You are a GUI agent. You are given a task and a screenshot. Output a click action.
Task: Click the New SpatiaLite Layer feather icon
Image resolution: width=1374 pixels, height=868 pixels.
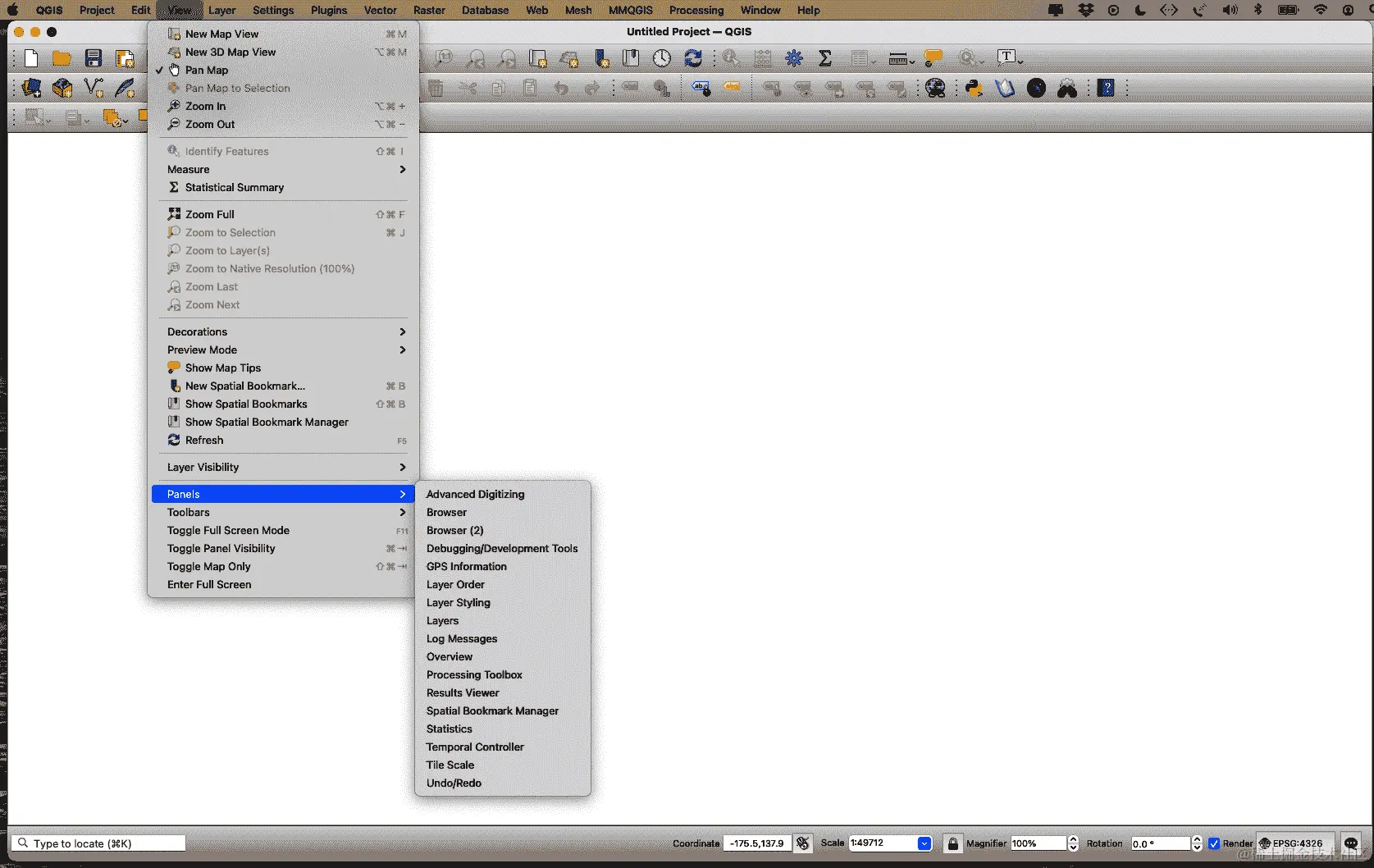point(125,88)
